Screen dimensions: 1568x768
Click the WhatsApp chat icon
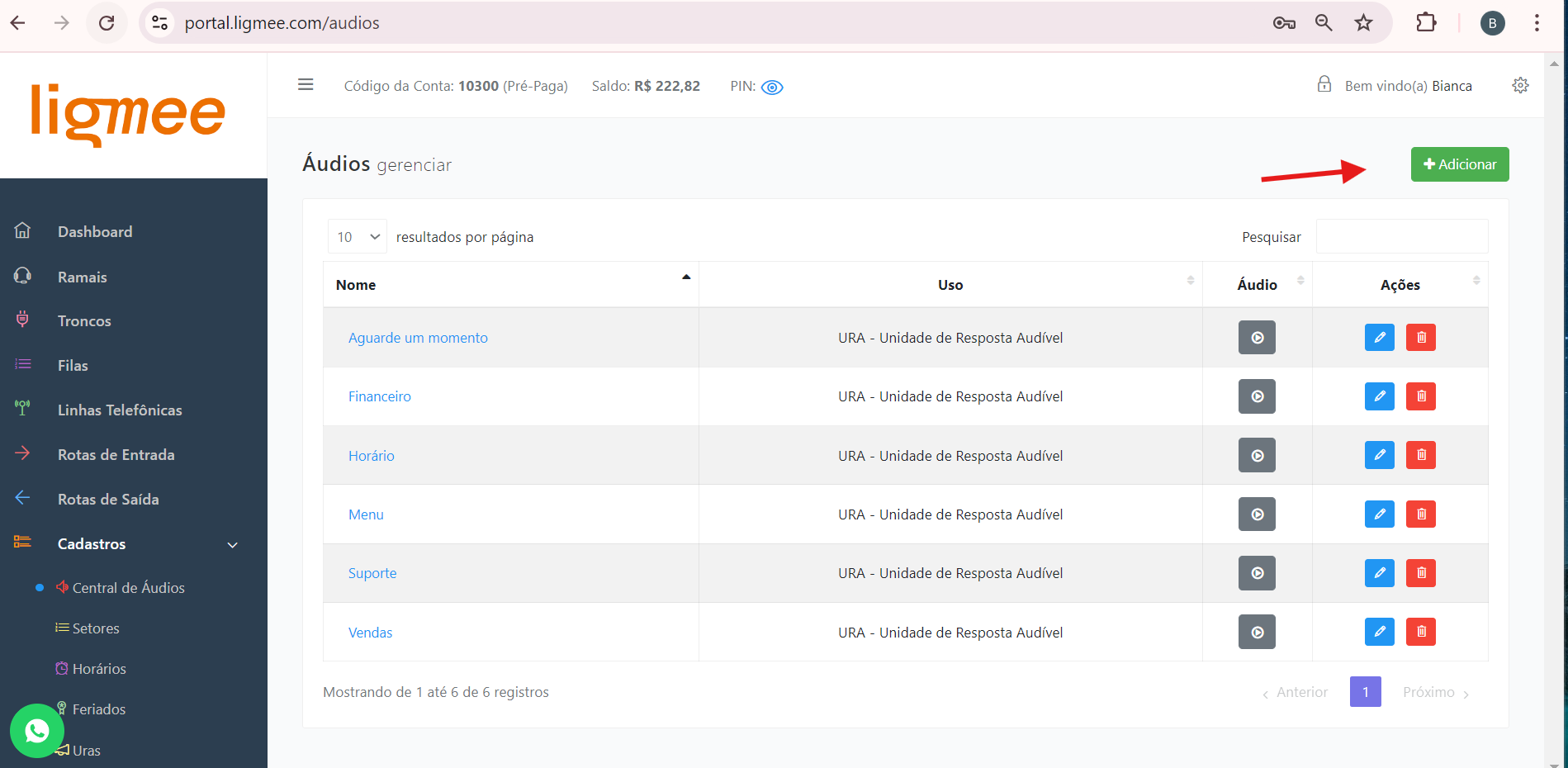(37, 731)
